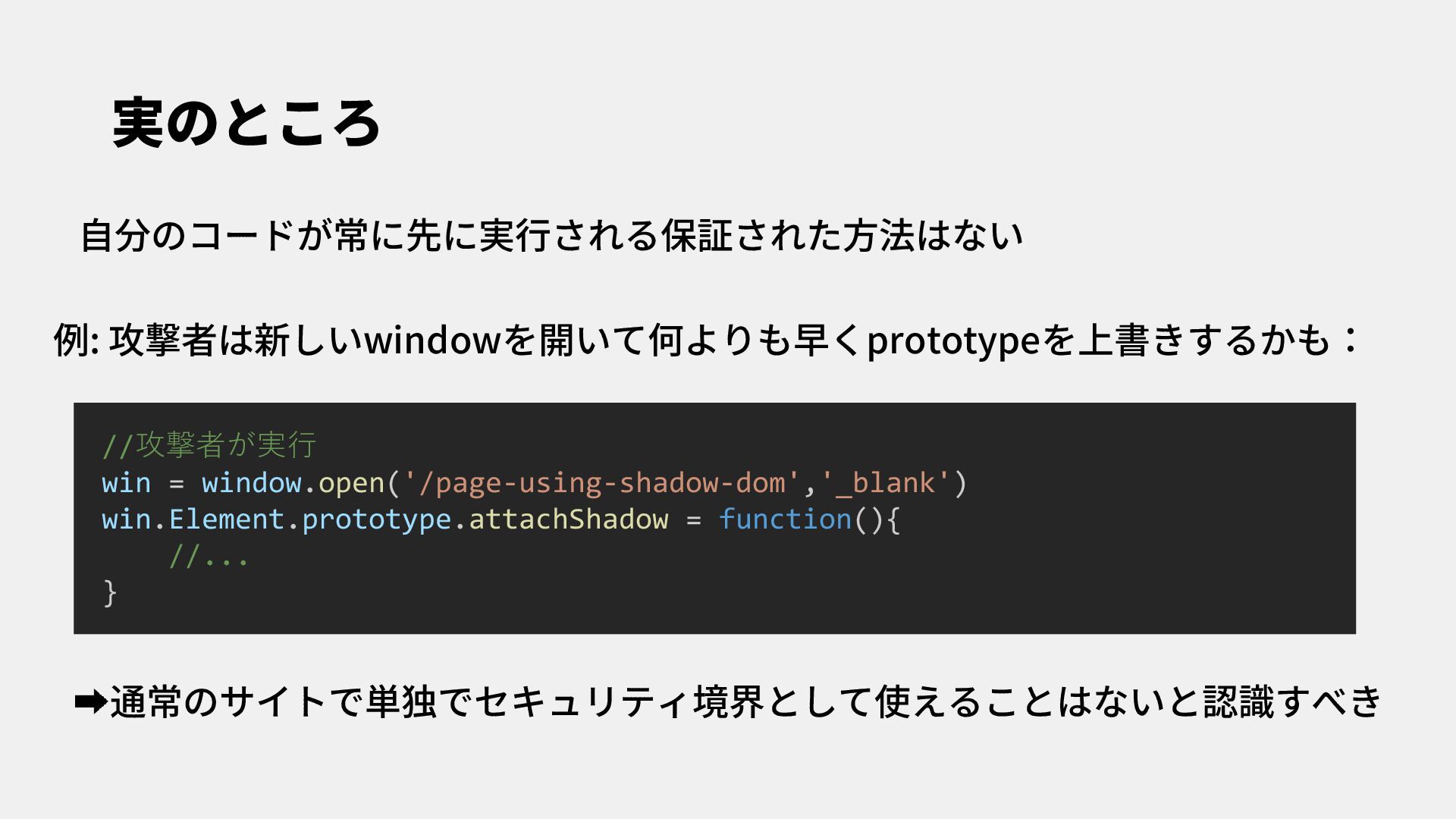Screen dimensions: 1456x819
Task: Click the right arrow icon before 通常のサイト
Action: pyautogui.click(x=91, y=702)
